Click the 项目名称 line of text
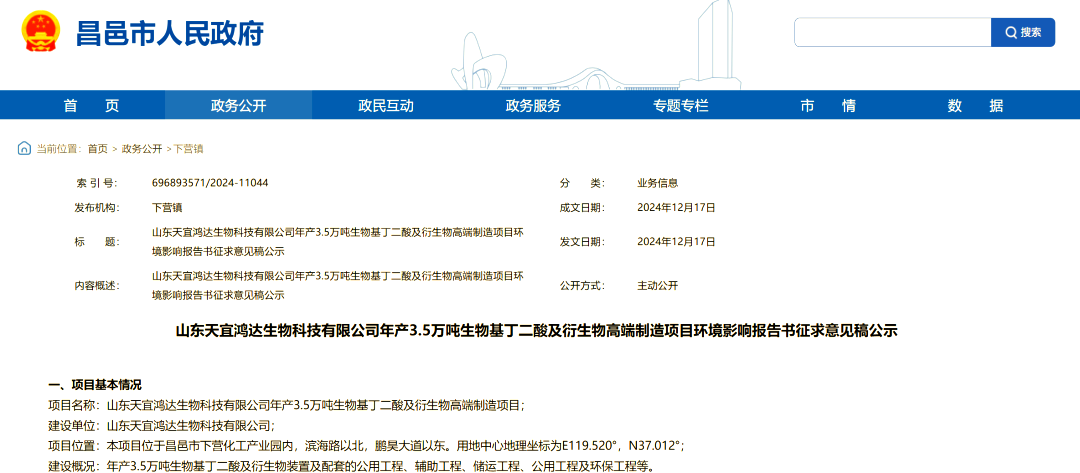The height and width of the screenshot is (473, 1080). coord(286,406)
